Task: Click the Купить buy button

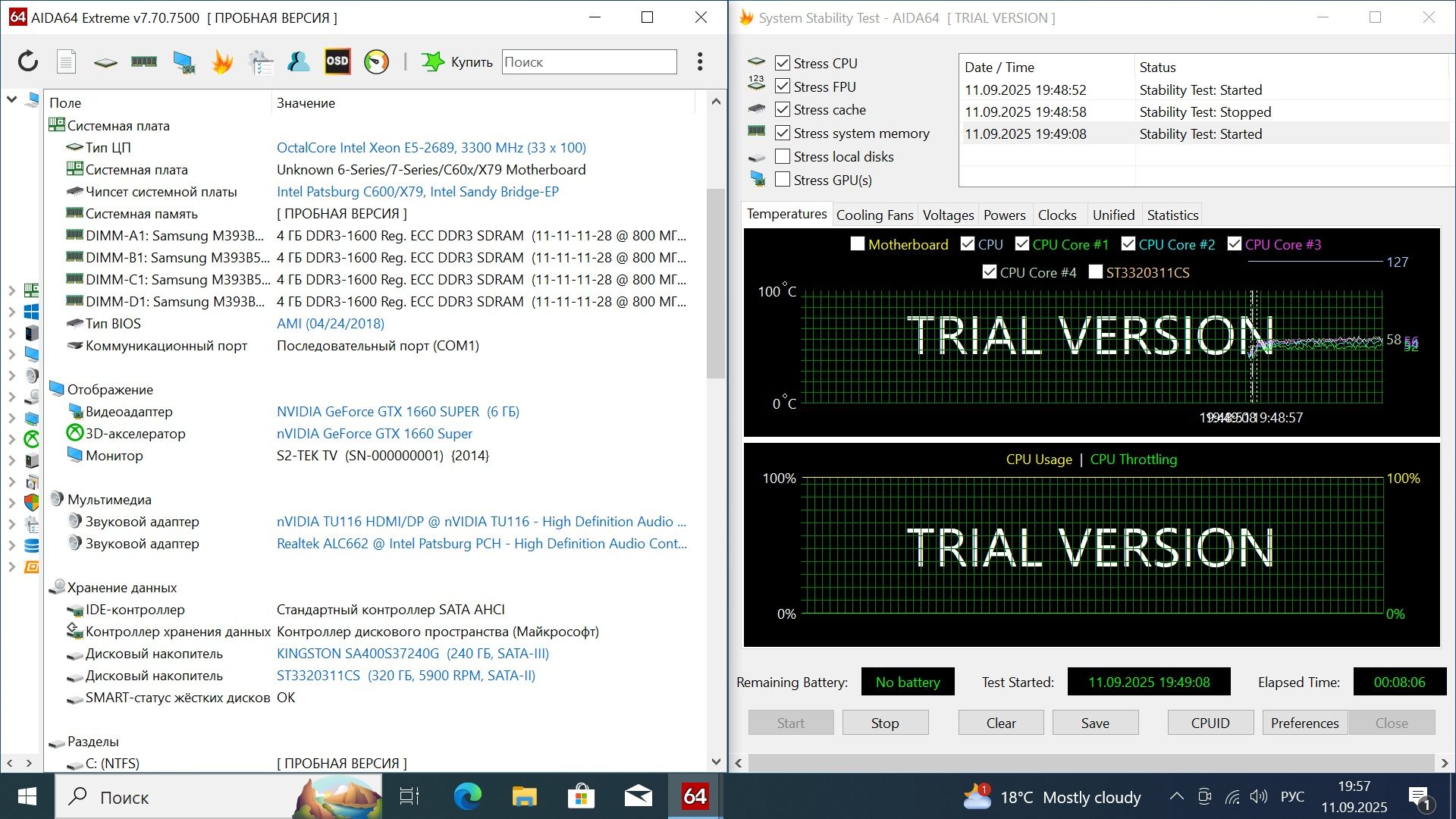Action: [457, 61]
